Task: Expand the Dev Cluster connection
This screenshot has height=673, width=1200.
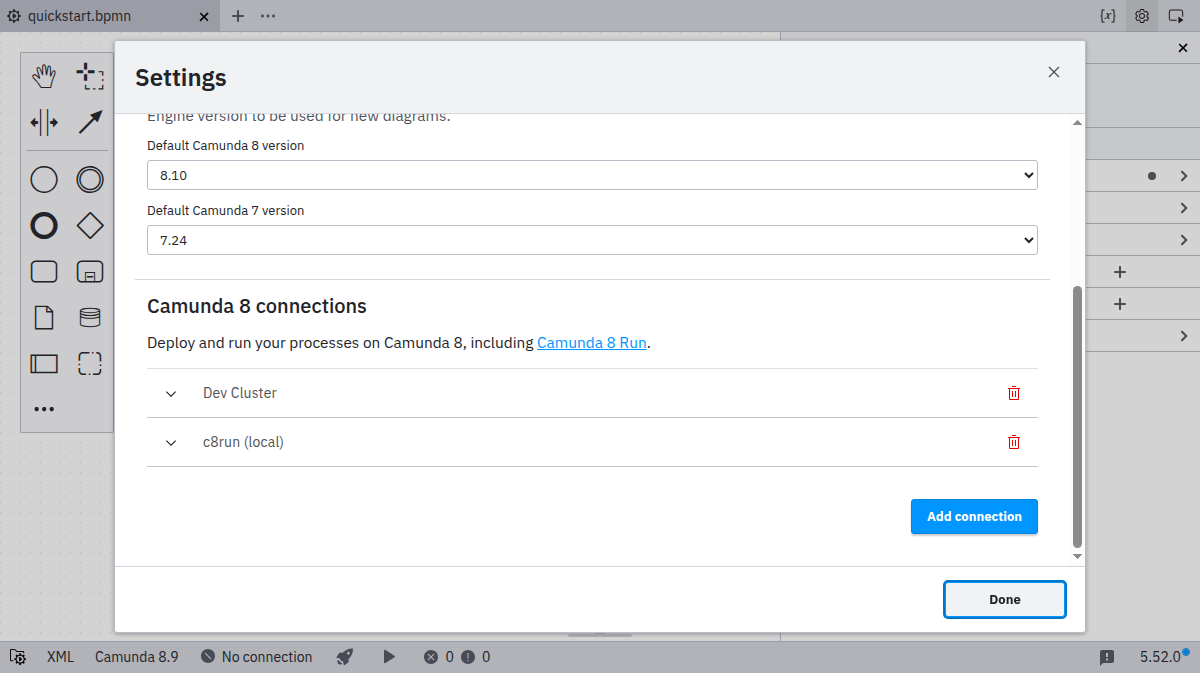Action: pyautogui.click(x=170, y=393)
